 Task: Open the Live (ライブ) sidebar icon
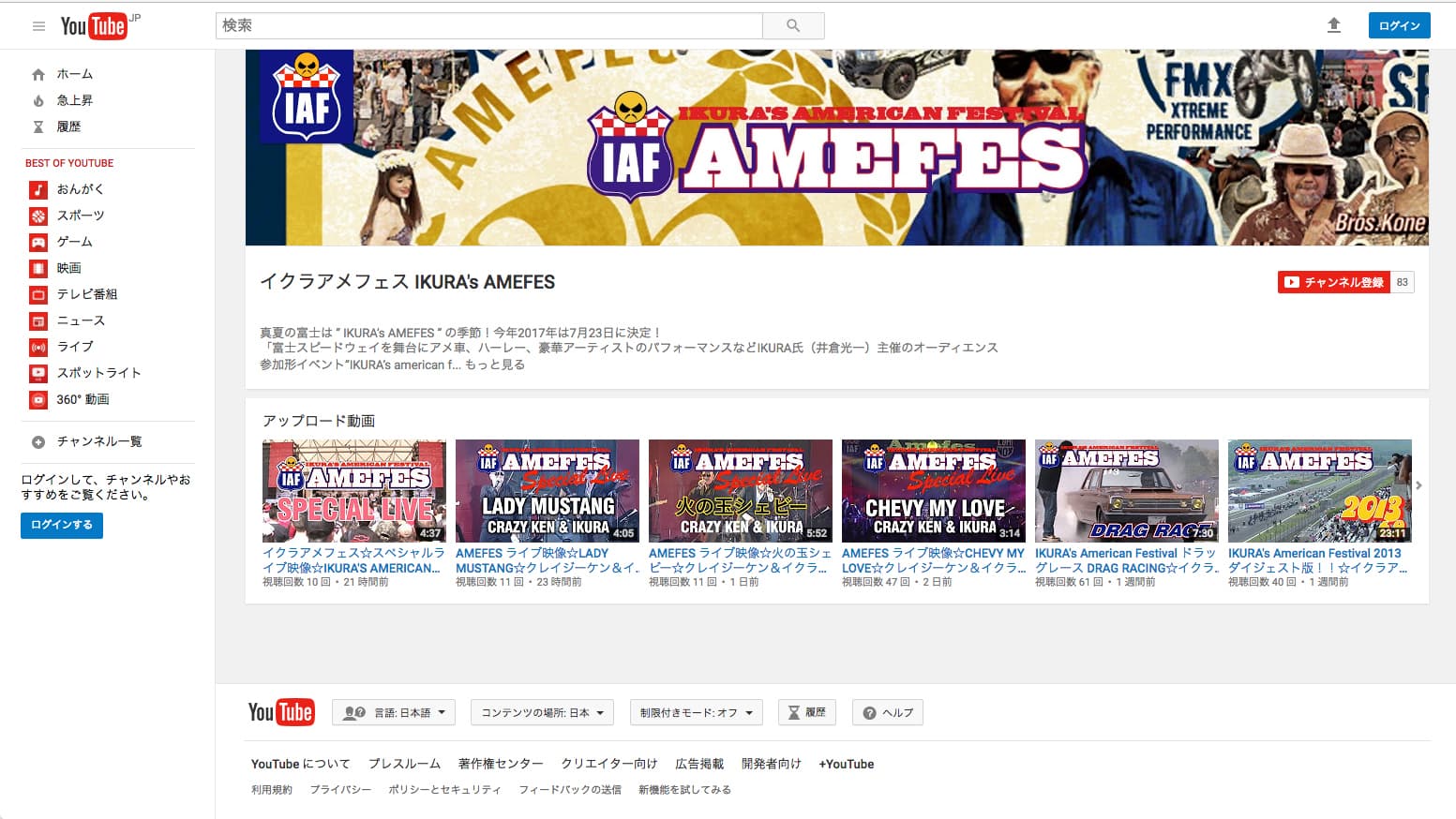[x=38, y=347]
